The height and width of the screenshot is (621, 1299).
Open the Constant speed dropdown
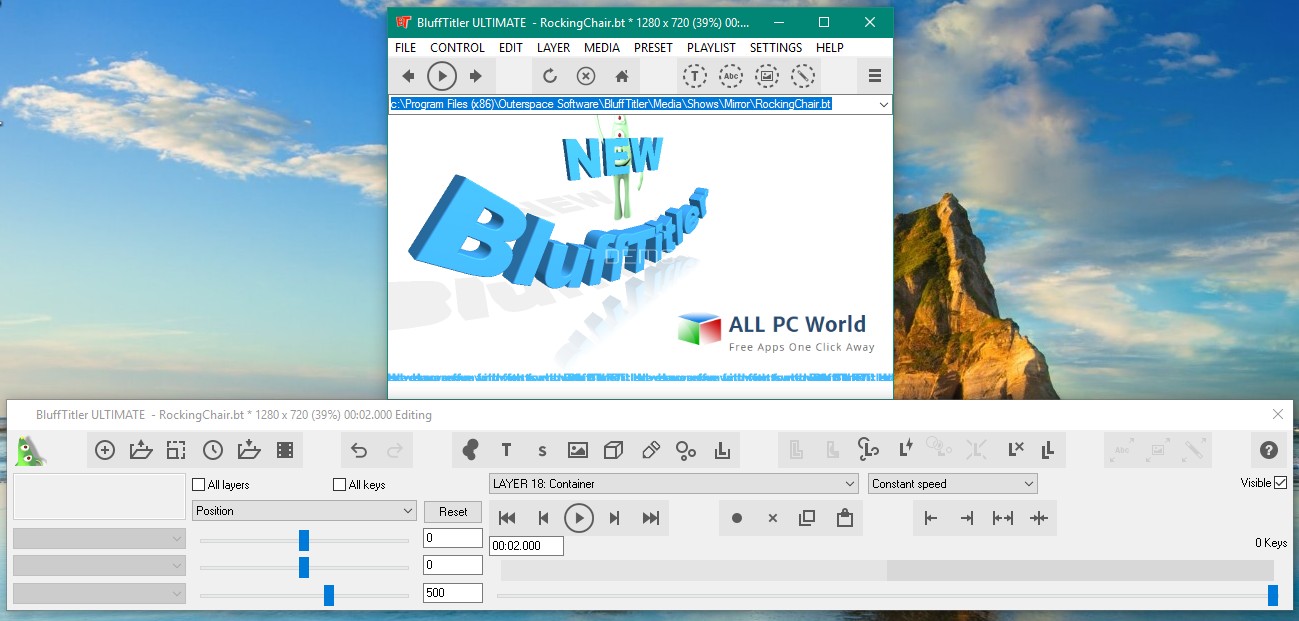tap(953, 484)
